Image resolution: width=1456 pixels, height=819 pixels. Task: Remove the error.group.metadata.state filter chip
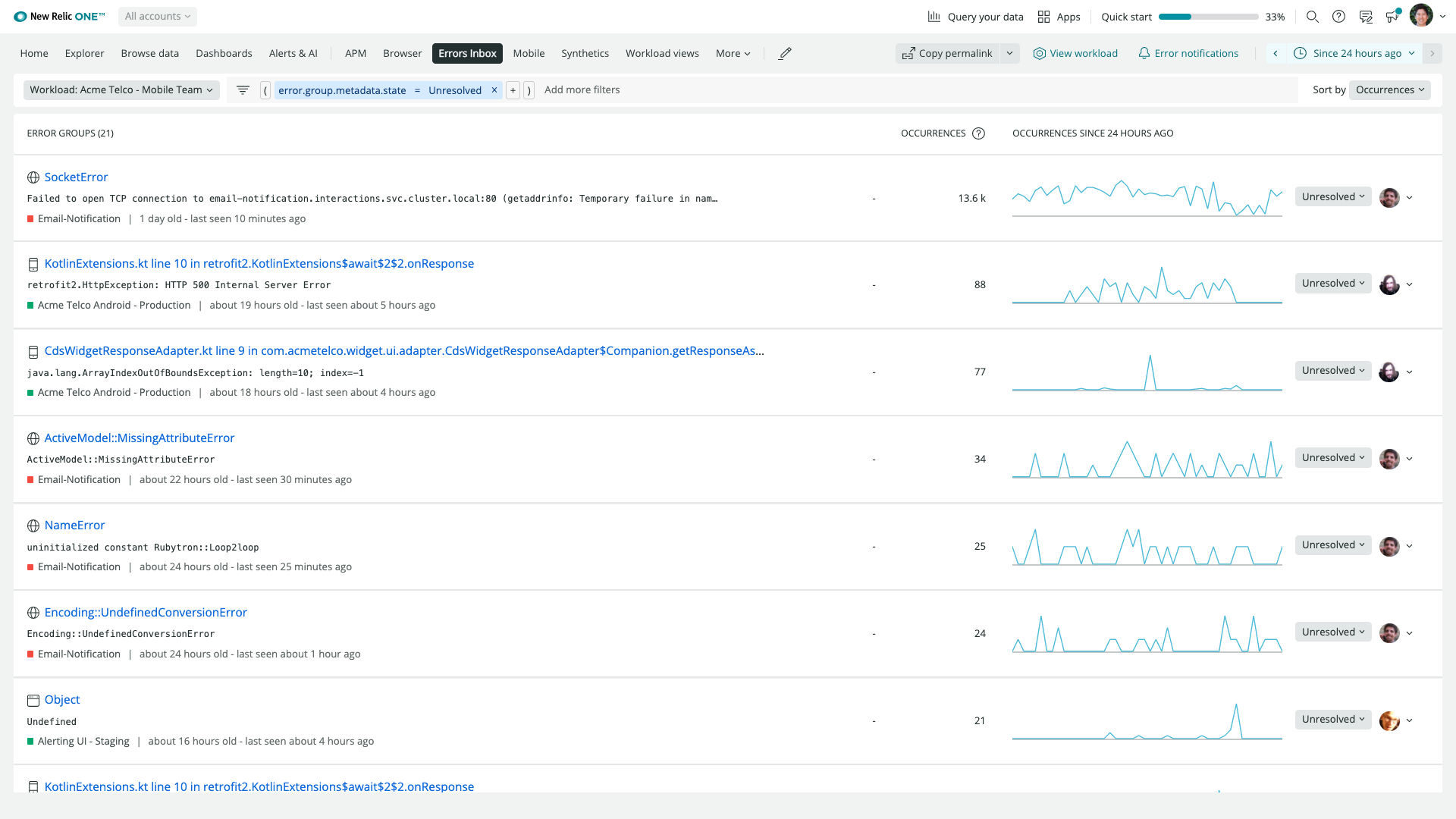tap(494, 89)
